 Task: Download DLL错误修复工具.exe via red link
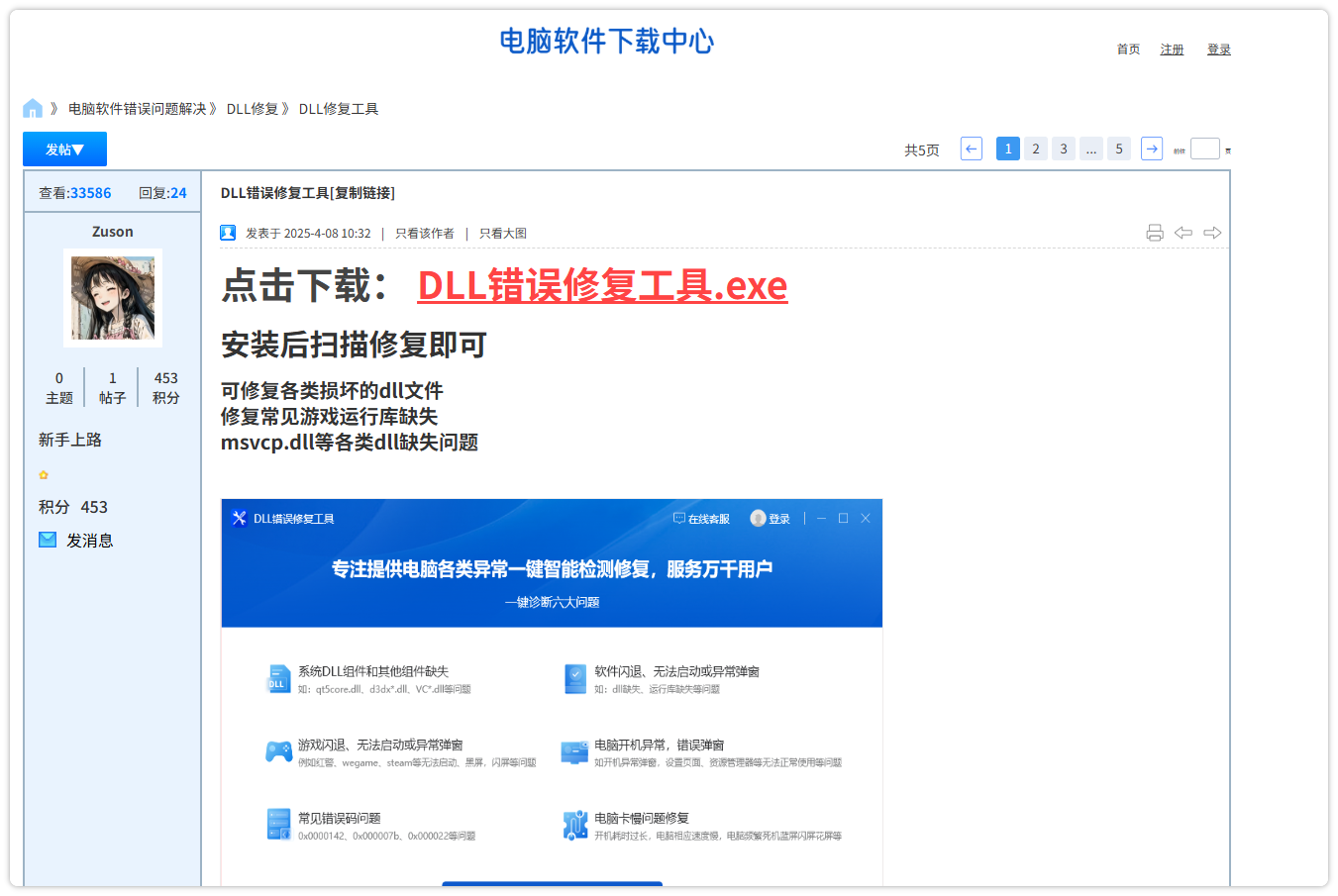coord(601,286)
